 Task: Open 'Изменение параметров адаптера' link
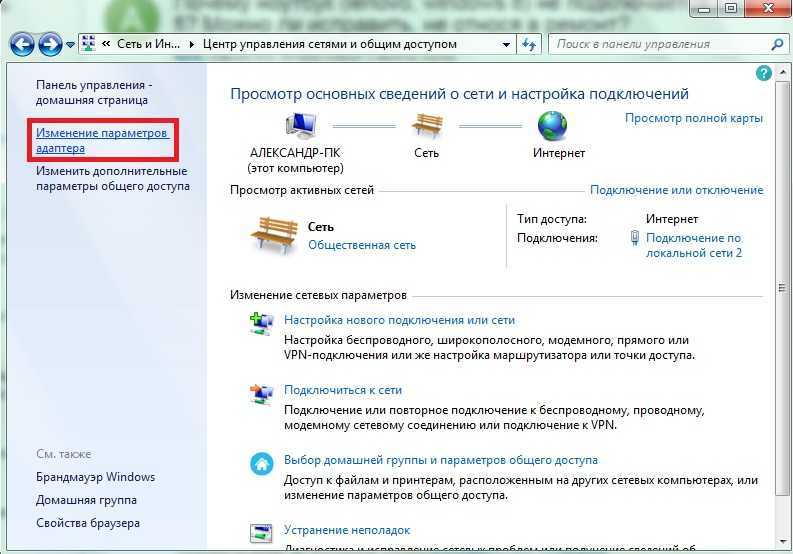(x=102, y=140)
